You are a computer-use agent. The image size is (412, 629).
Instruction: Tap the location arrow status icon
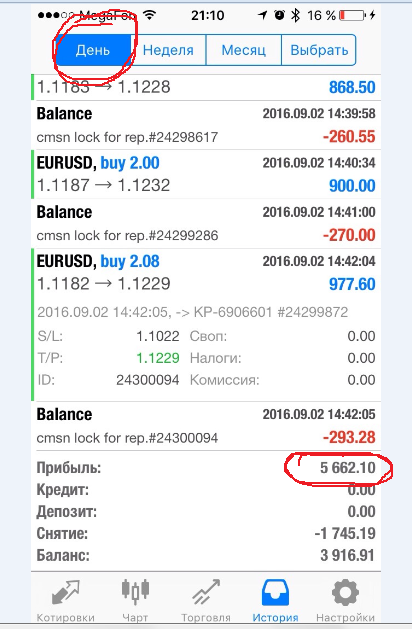[262, 15]
